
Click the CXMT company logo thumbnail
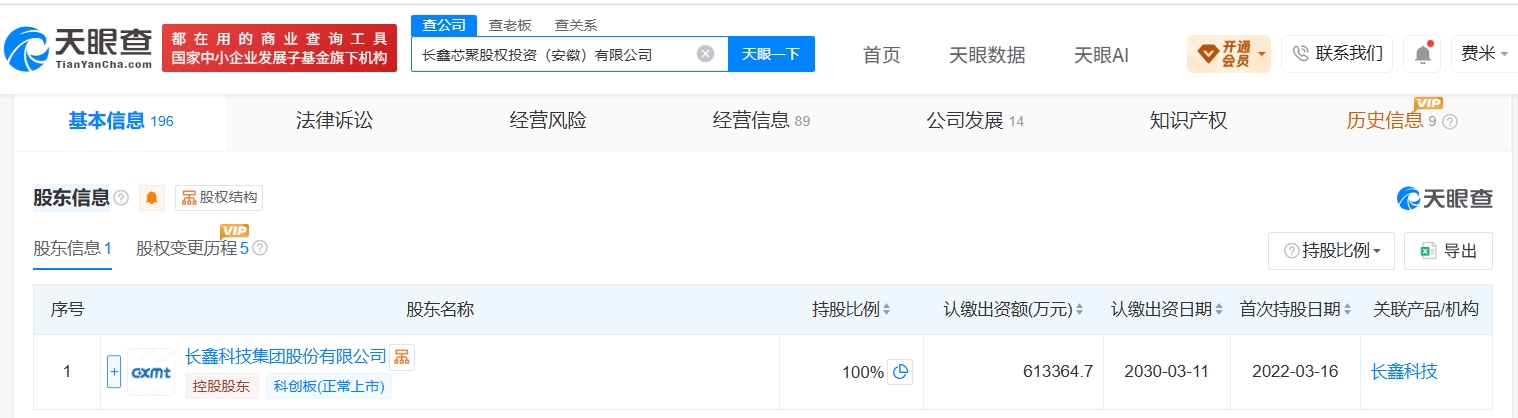coord(151,372)
